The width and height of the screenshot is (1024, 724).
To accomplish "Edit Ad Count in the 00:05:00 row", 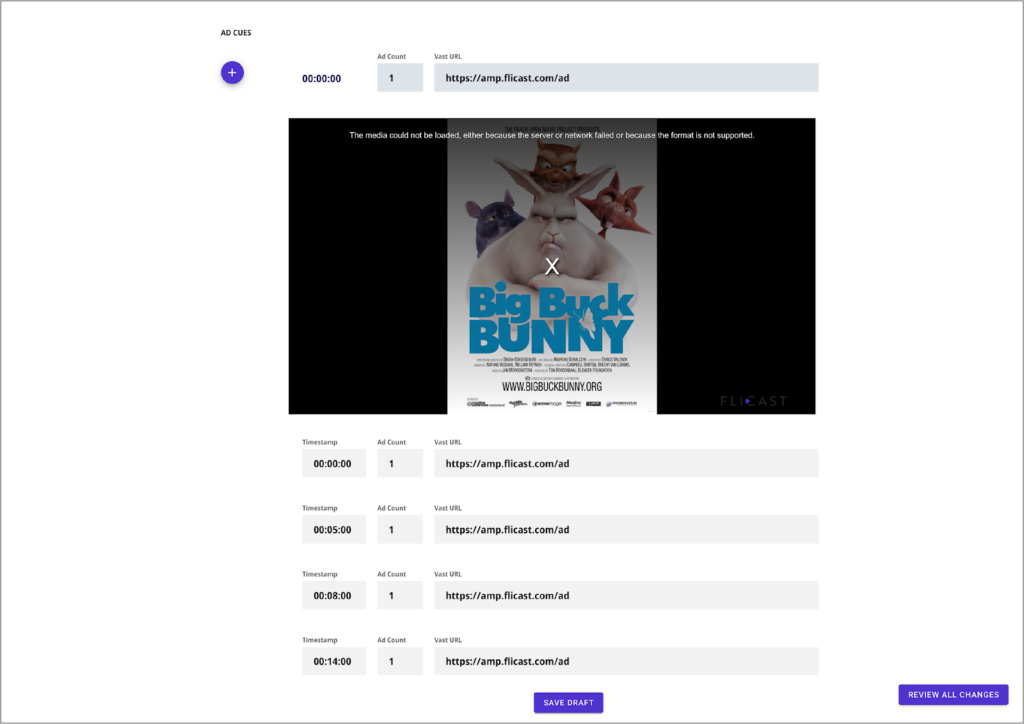I will tap(400, 529).
